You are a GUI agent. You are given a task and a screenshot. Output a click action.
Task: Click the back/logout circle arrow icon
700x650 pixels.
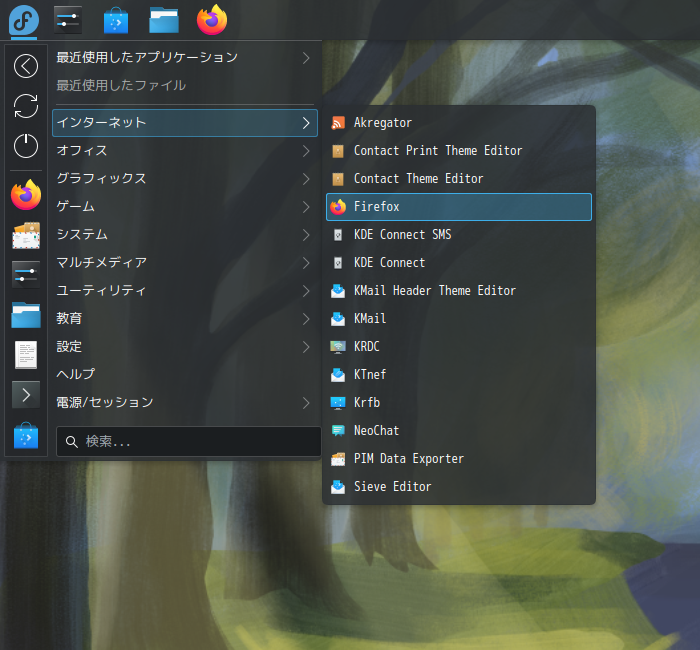[x=26, y=66]
